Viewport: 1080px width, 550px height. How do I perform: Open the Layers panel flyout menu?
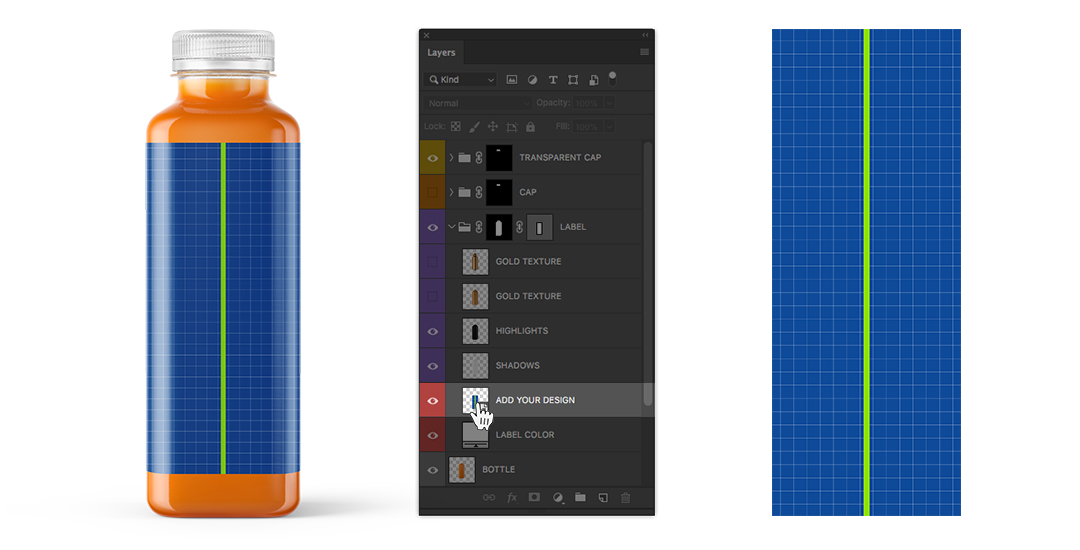645,52
